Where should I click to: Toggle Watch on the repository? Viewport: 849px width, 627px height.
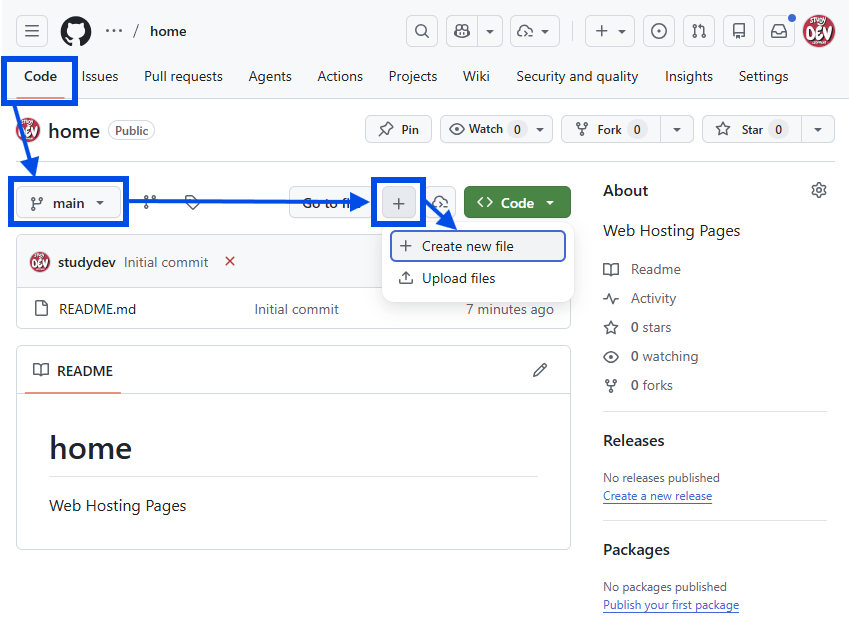tap(486, 129)
